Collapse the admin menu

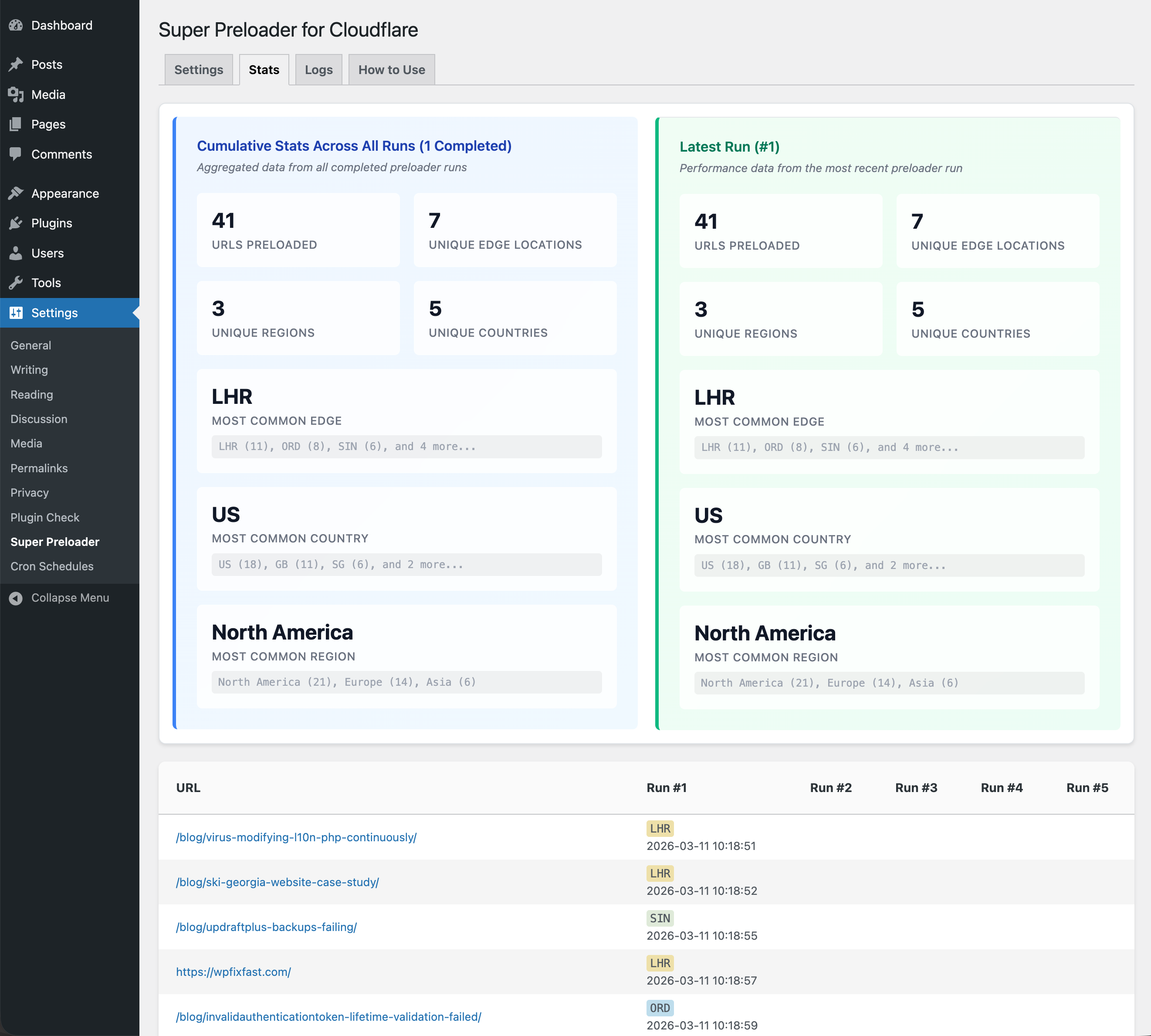pyautogui.click(x=70, y=598)
